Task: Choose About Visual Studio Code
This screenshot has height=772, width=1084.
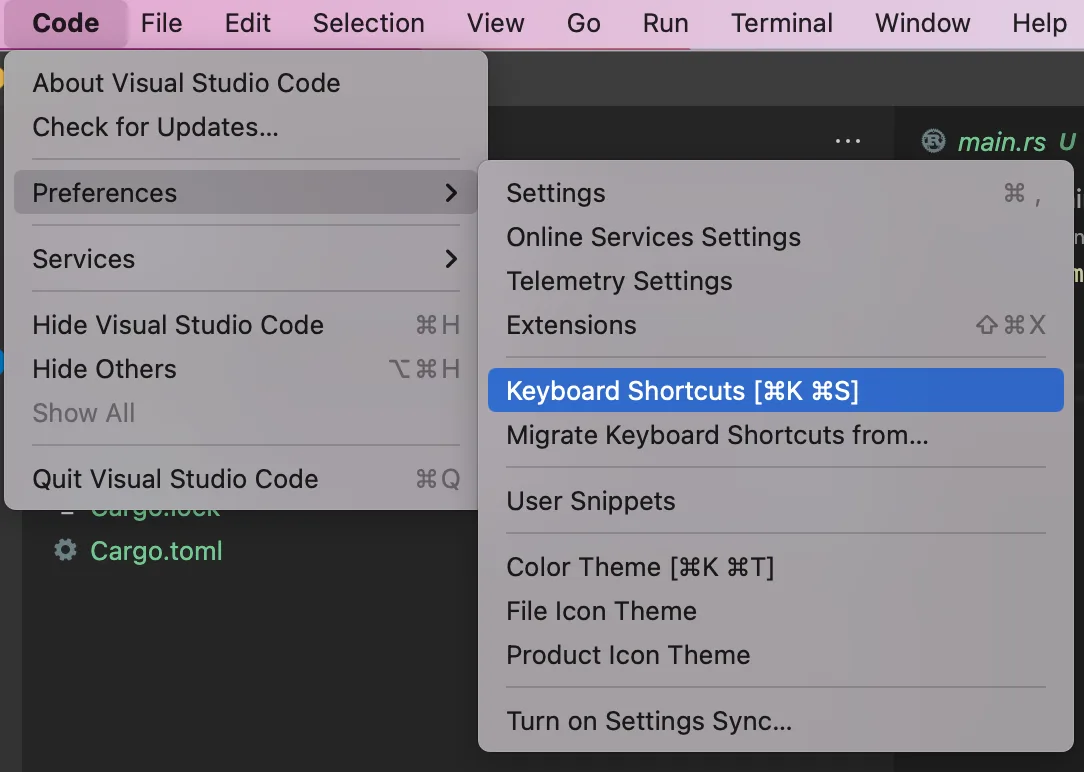Action: coord(245,83)
